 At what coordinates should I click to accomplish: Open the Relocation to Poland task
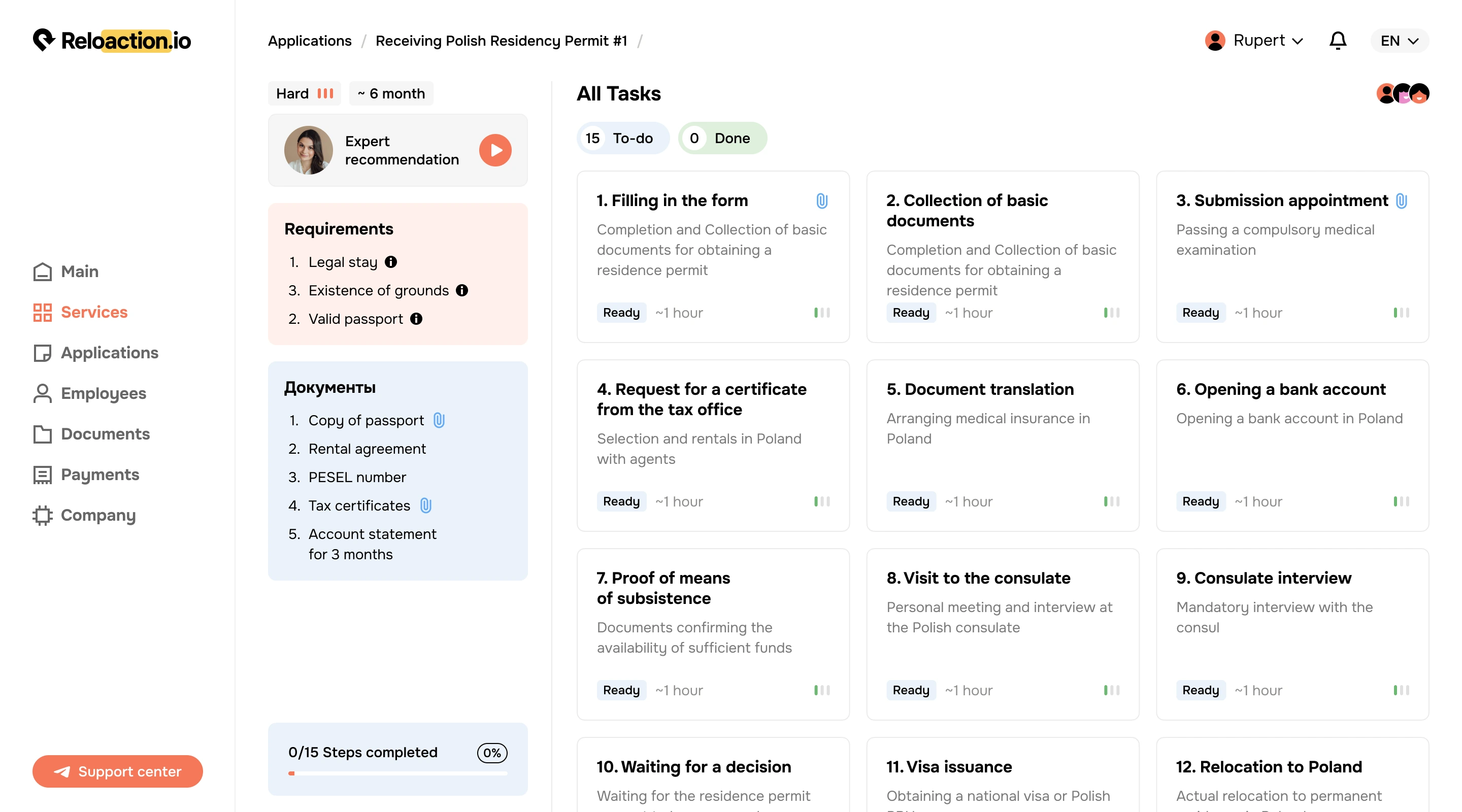1292,775
